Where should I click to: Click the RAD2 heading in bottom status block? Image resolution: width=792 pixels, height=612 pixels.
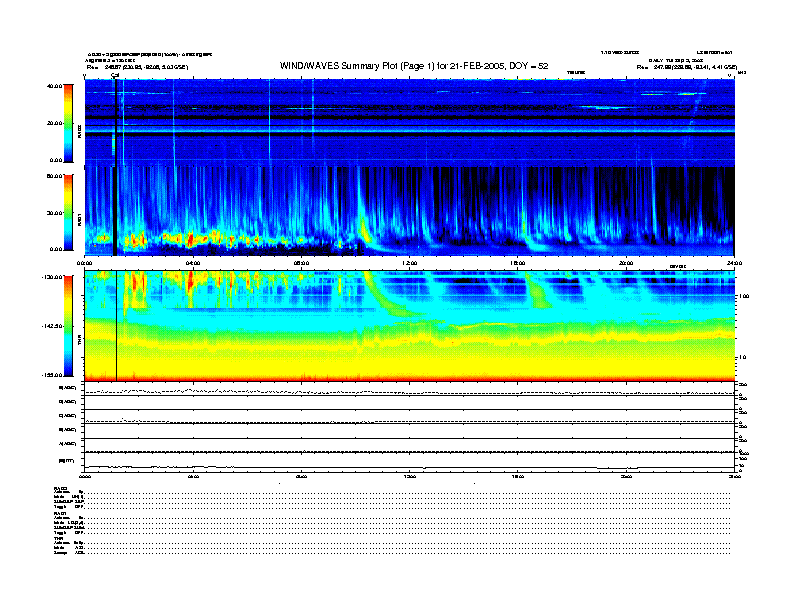click(61, 488)
